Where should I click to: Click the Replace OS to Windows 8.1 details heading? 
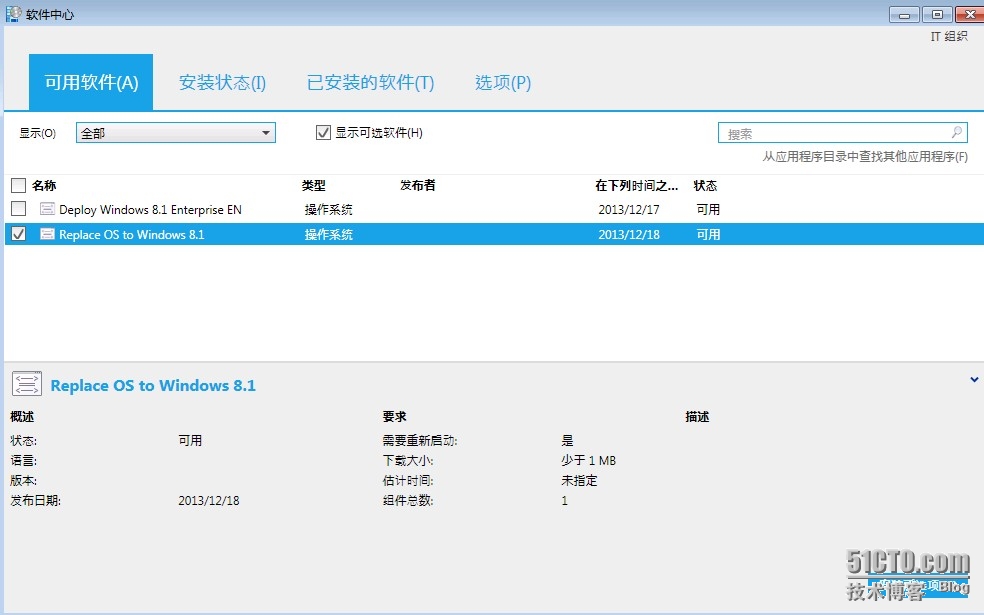pyautogui.click(x=153, y=385)
